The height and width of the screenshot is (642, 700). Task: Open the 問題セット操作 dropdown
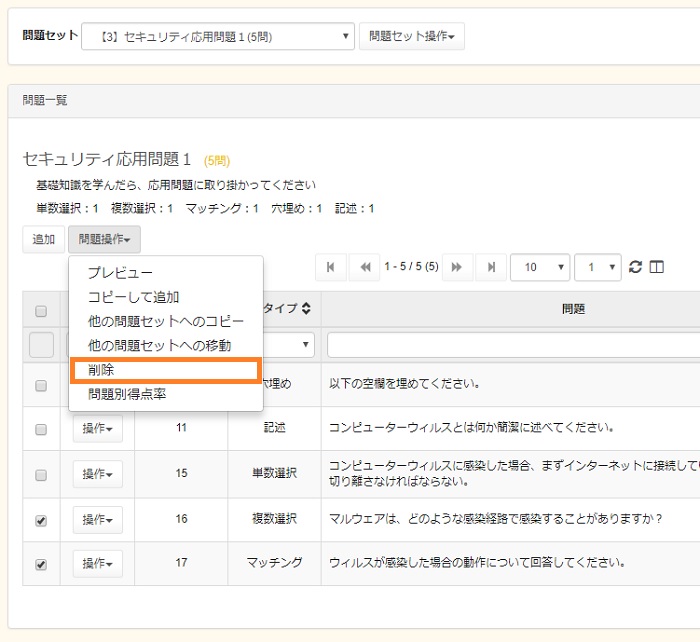(411, 37)
